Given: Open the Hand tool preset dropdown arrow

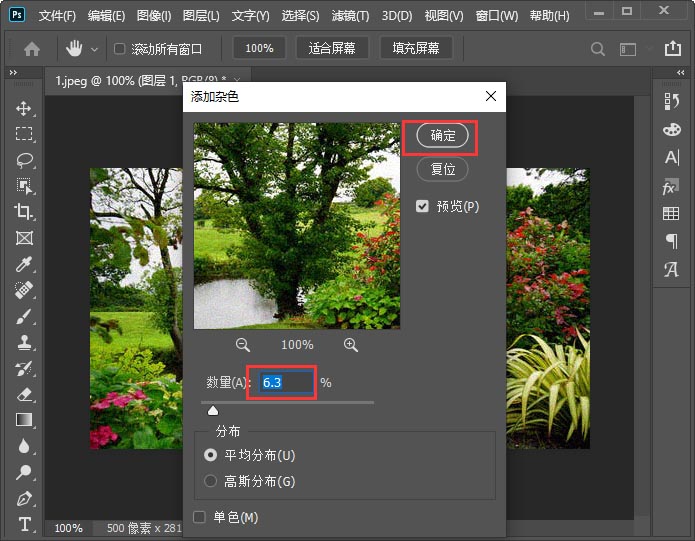Looking at the screenshot, I should tap(94, 49).
